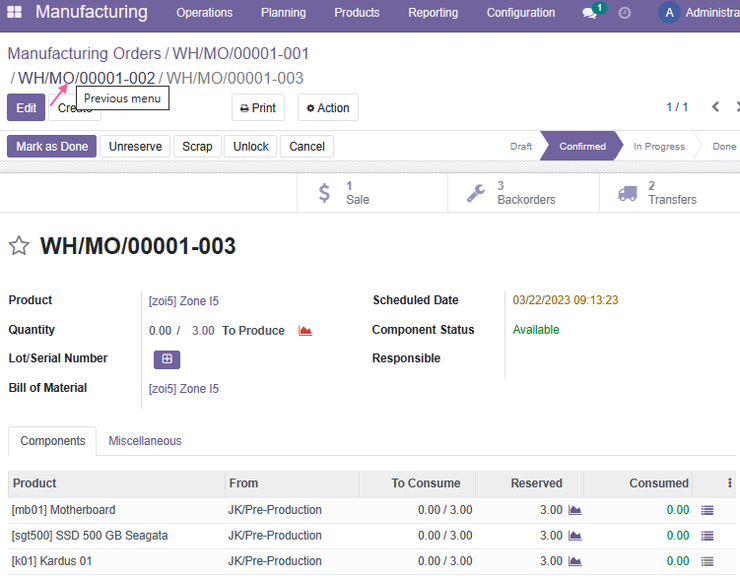The height and width of the screenshot is (576, 740).
Task: Cancel the manufacturing order
Action: 307,146
